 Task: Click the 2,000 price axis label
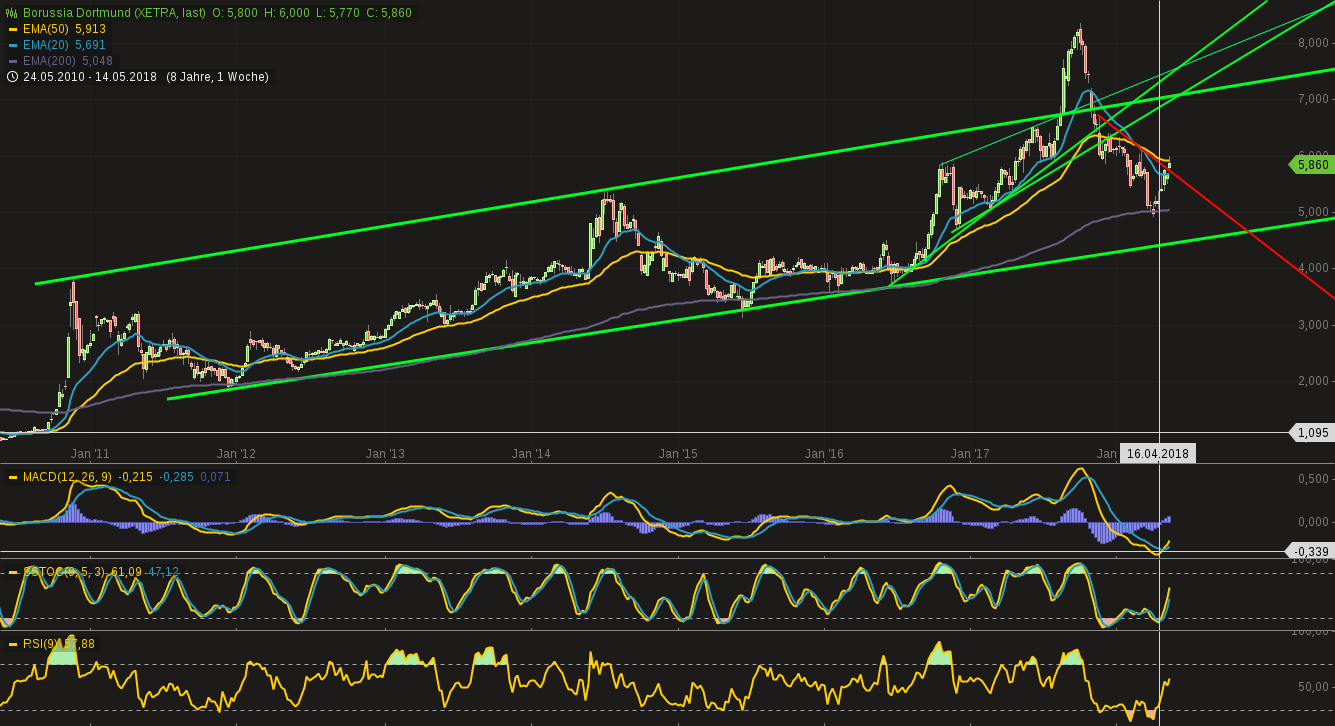coord(1313,381)
